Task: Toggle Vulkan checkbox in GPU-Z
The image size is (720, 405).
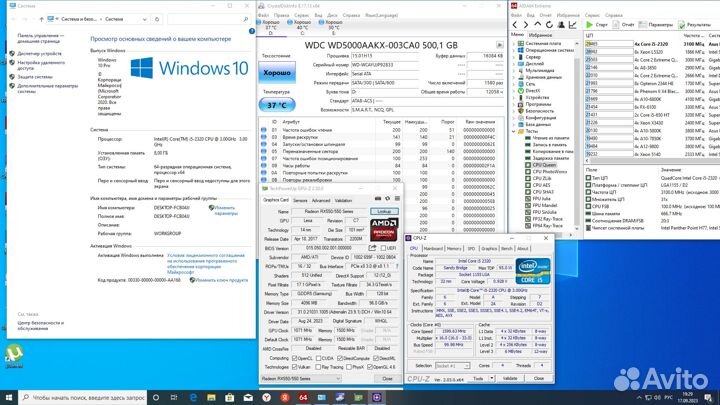Action: click(295, 367)
